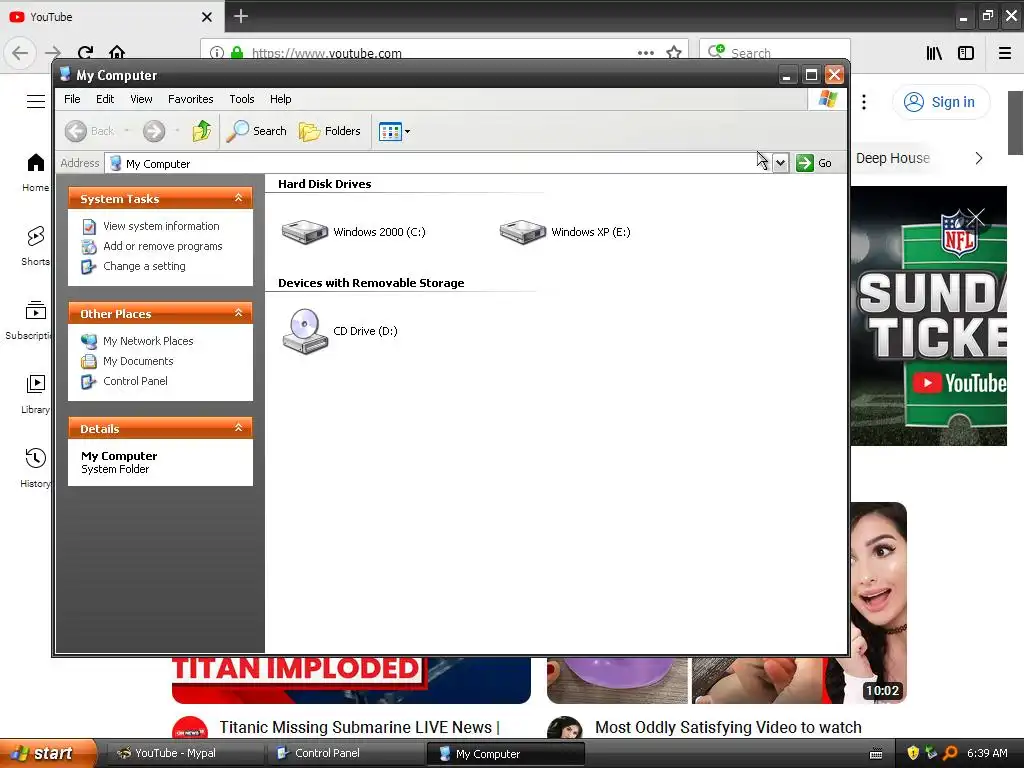The image size is (1024, 768).
Task: Select the Deep House filter chip
Action: pos(893,158)
